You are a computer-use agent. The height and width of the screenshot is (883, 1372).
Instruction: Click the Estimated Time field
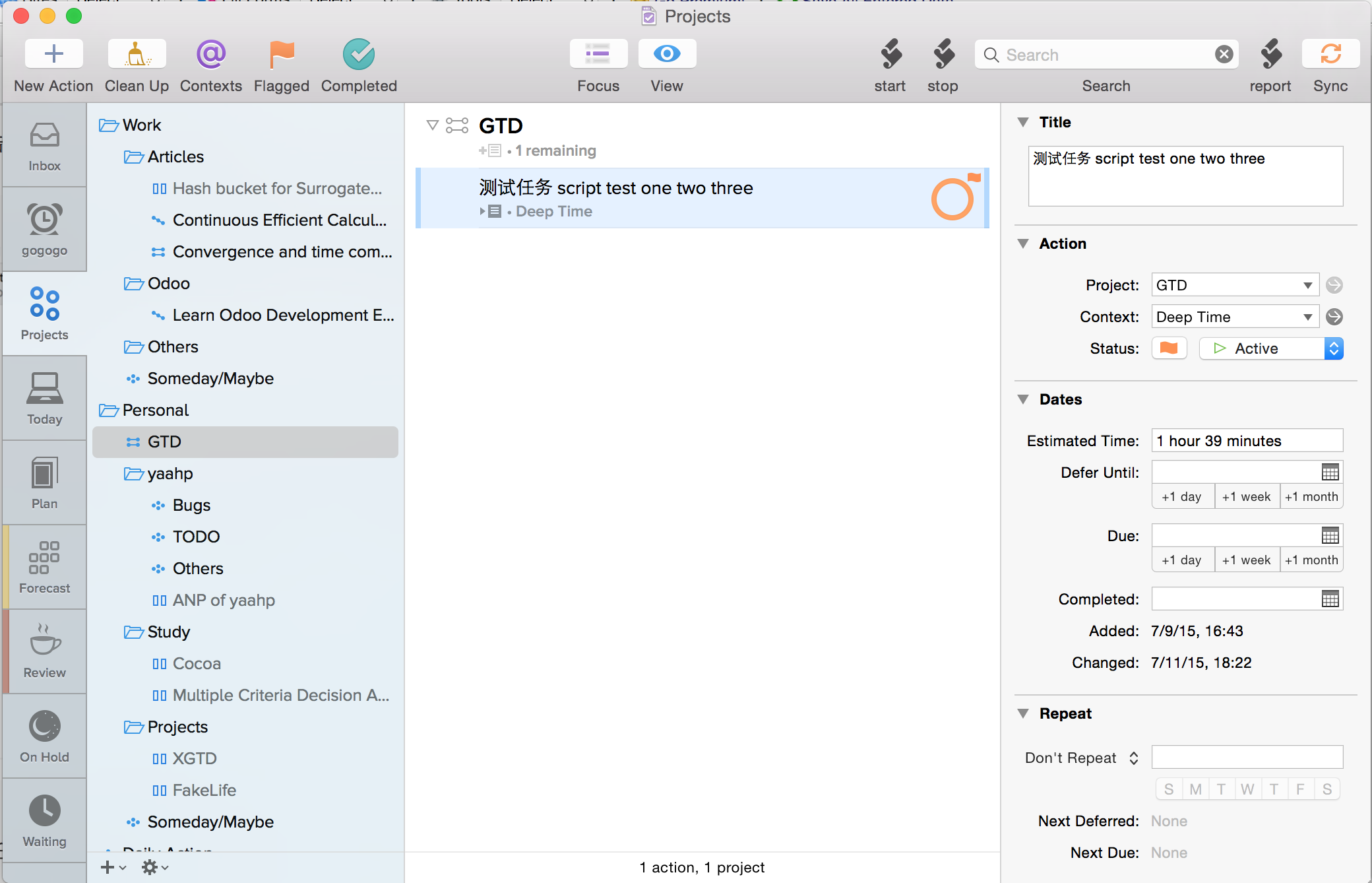1247,441
